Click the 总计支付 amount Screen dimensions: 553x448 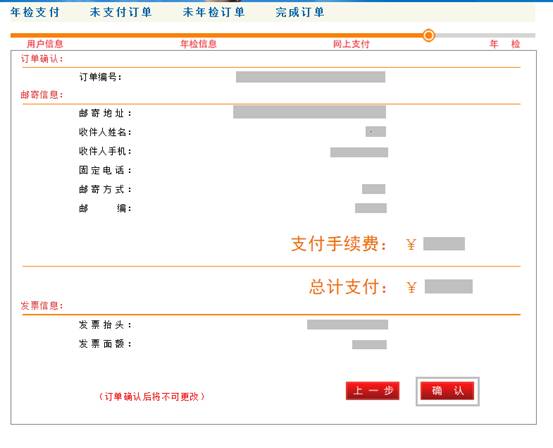449,286
